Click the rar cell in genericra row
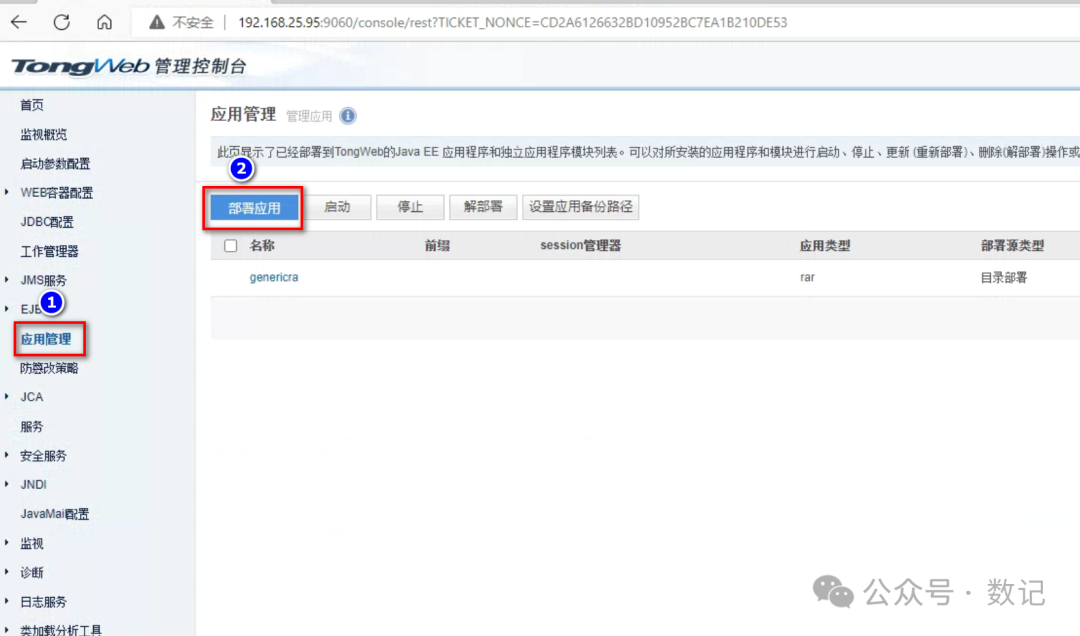This screenshot has width=1080, height=636. [x=807, y=277]
